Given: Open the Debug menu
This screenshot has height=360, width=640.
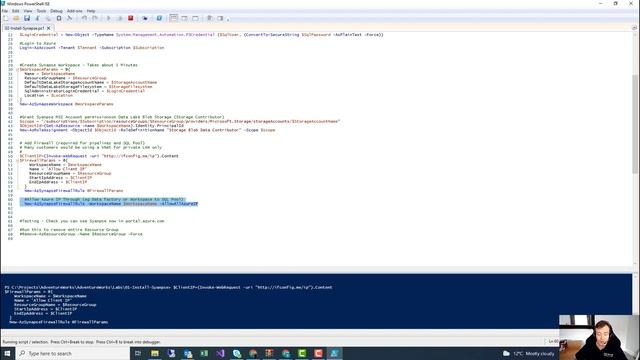Looking at the screenshot, I should tap(56, 11).
